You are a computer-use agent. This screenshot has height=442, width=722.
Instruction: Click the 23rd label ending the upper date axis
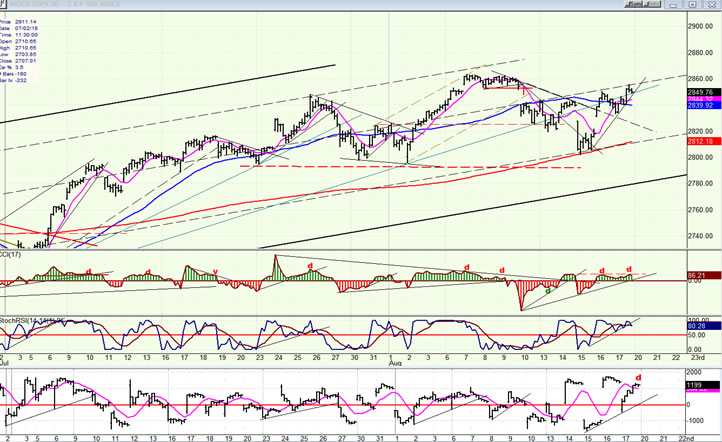(698, 358)
